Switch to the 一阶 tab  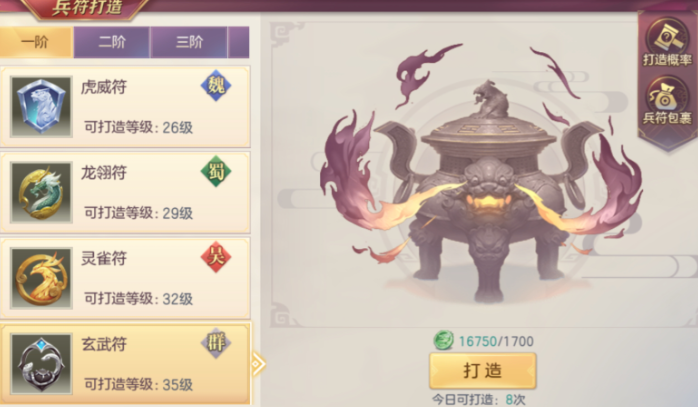click(x=36, y=42)
